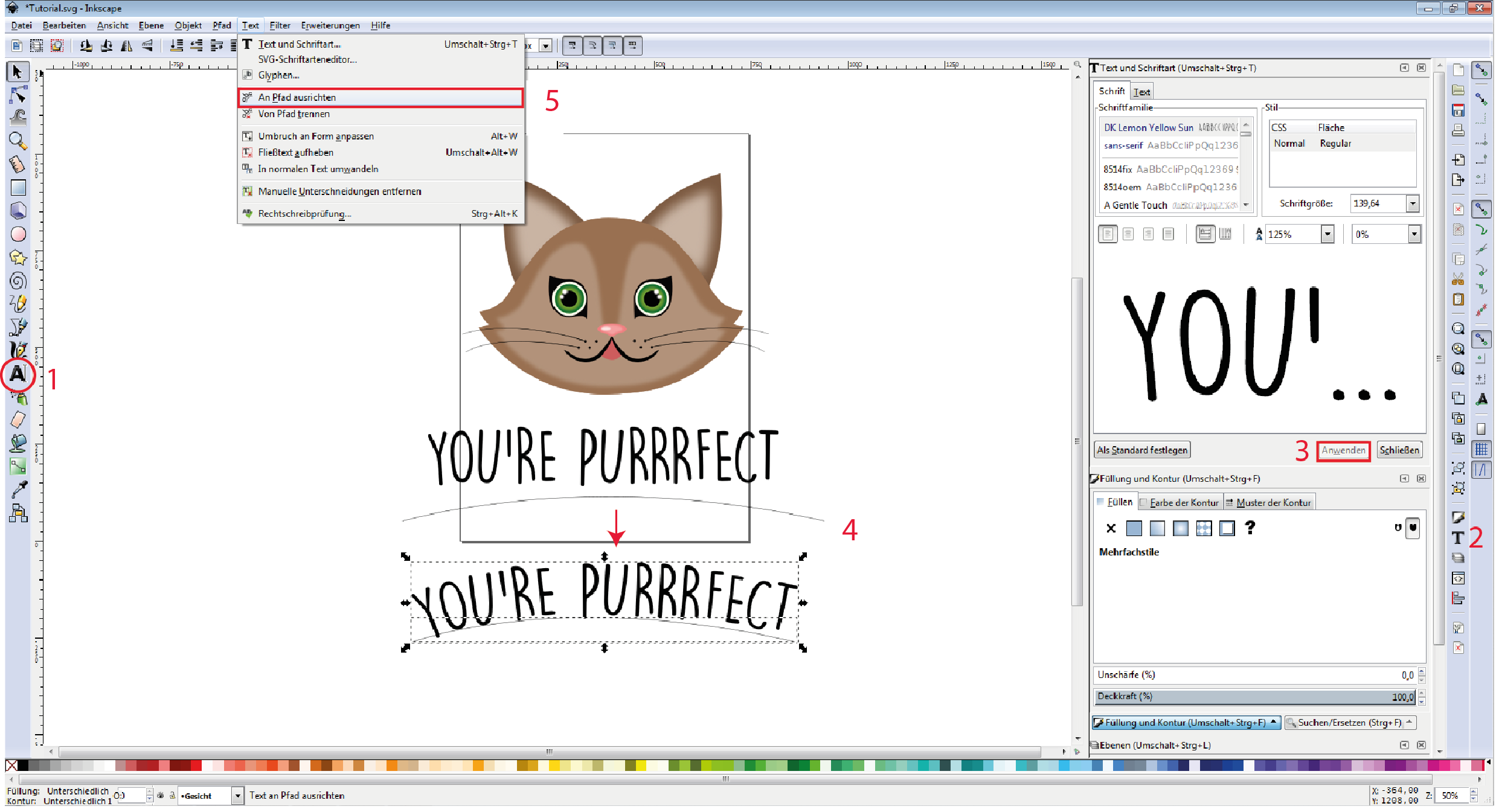Click the Cut scissors icon

point(1458,279)
